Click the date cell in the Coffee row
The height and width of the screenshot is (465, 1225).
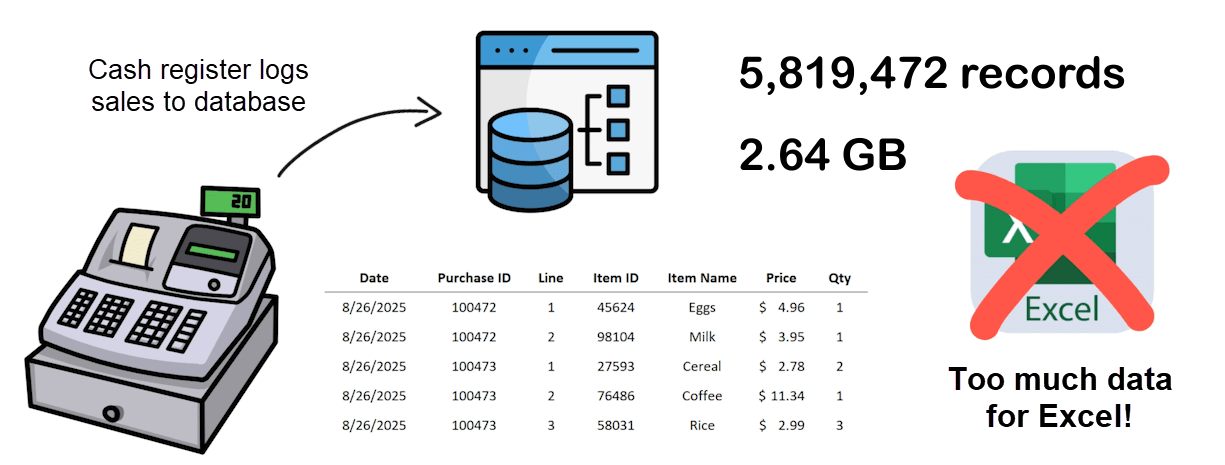[x=374, y=396]
